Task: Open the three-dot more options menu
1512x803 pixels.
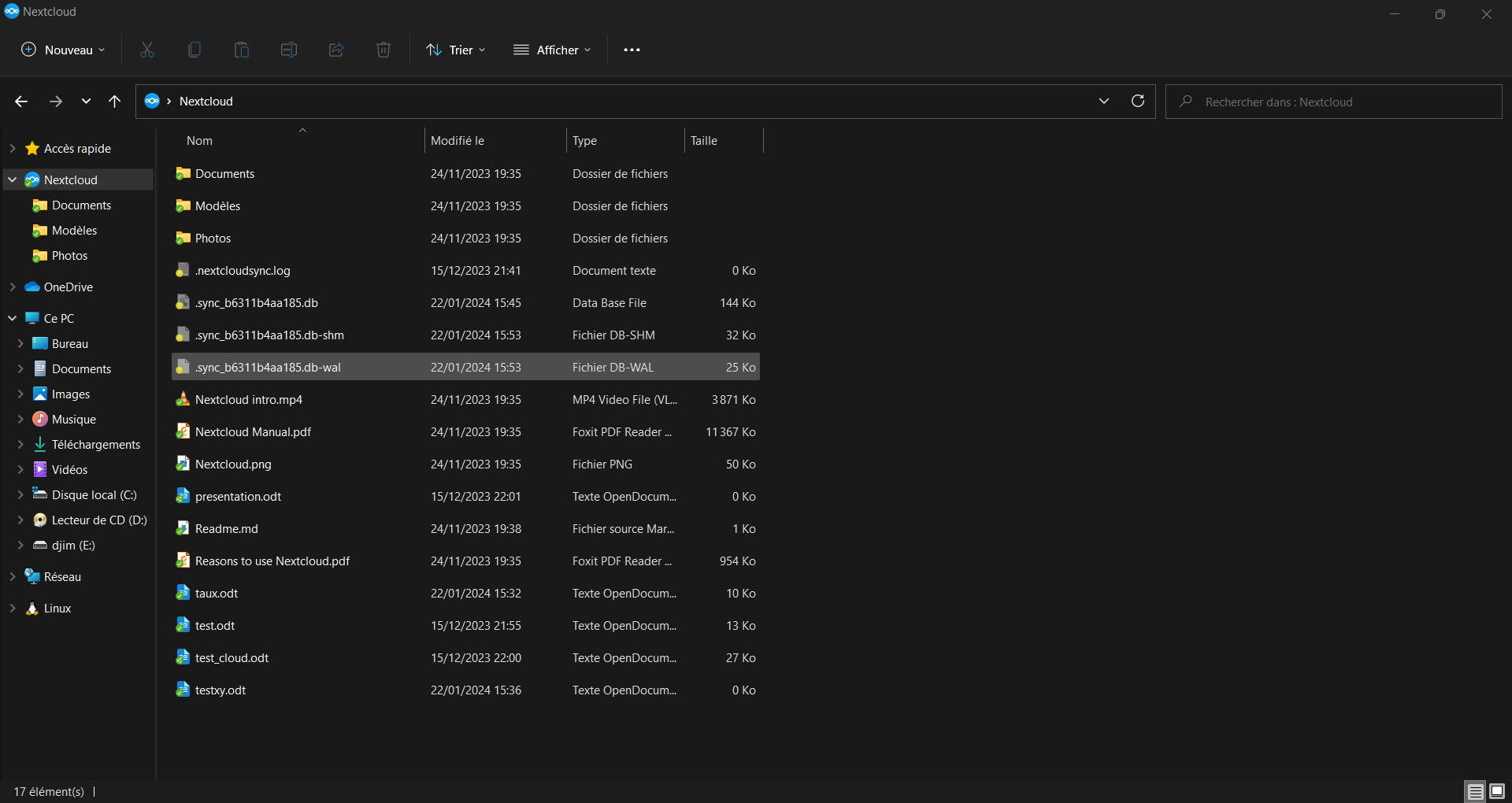Action: [x=632, y=50]
